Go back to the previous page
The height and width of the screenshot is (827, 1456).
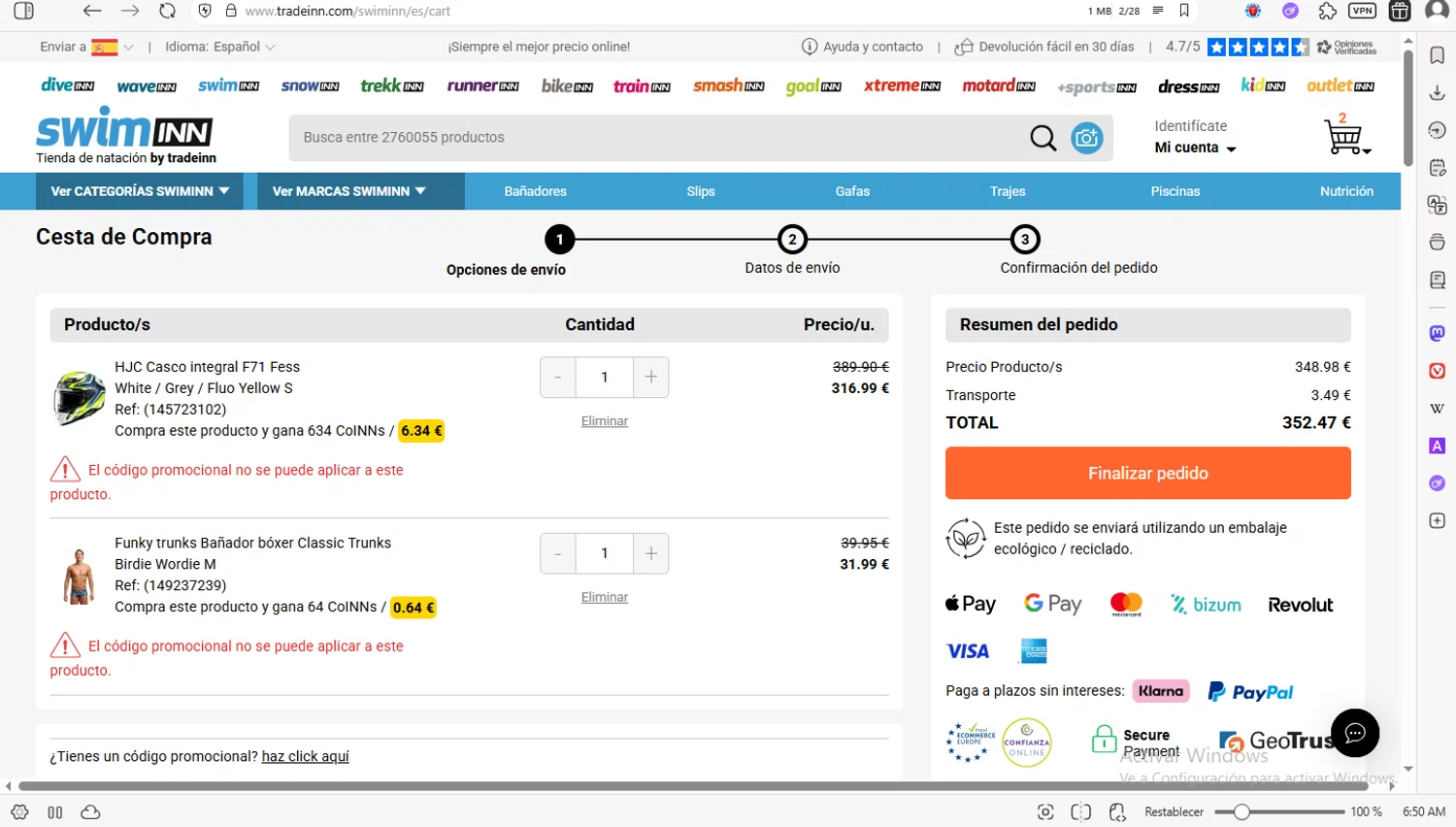pos(92,11)
